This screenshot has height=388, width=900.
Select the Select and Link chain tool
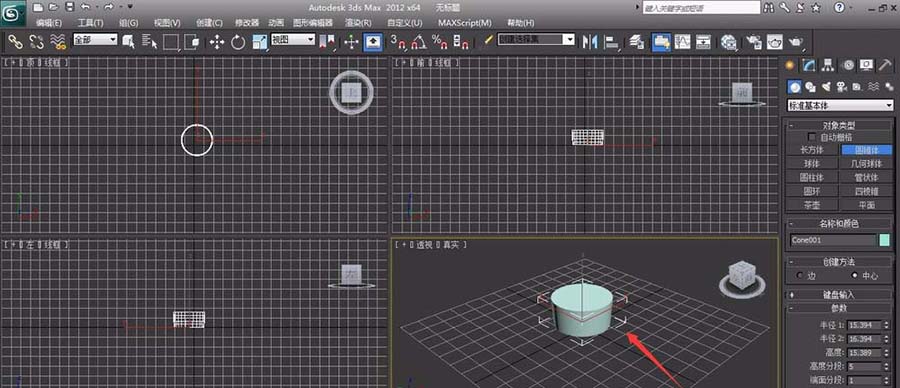pos(15,42)
